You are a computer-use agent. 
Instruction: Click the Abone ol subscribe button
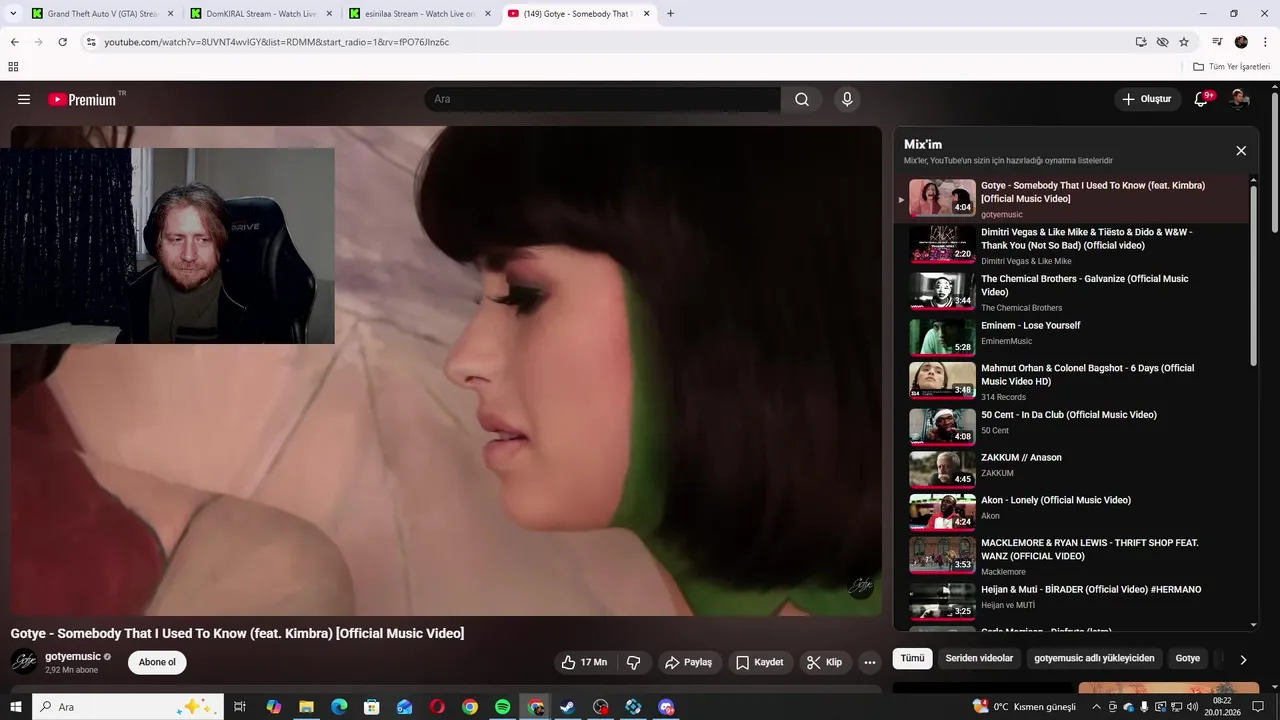coord(157,662)
